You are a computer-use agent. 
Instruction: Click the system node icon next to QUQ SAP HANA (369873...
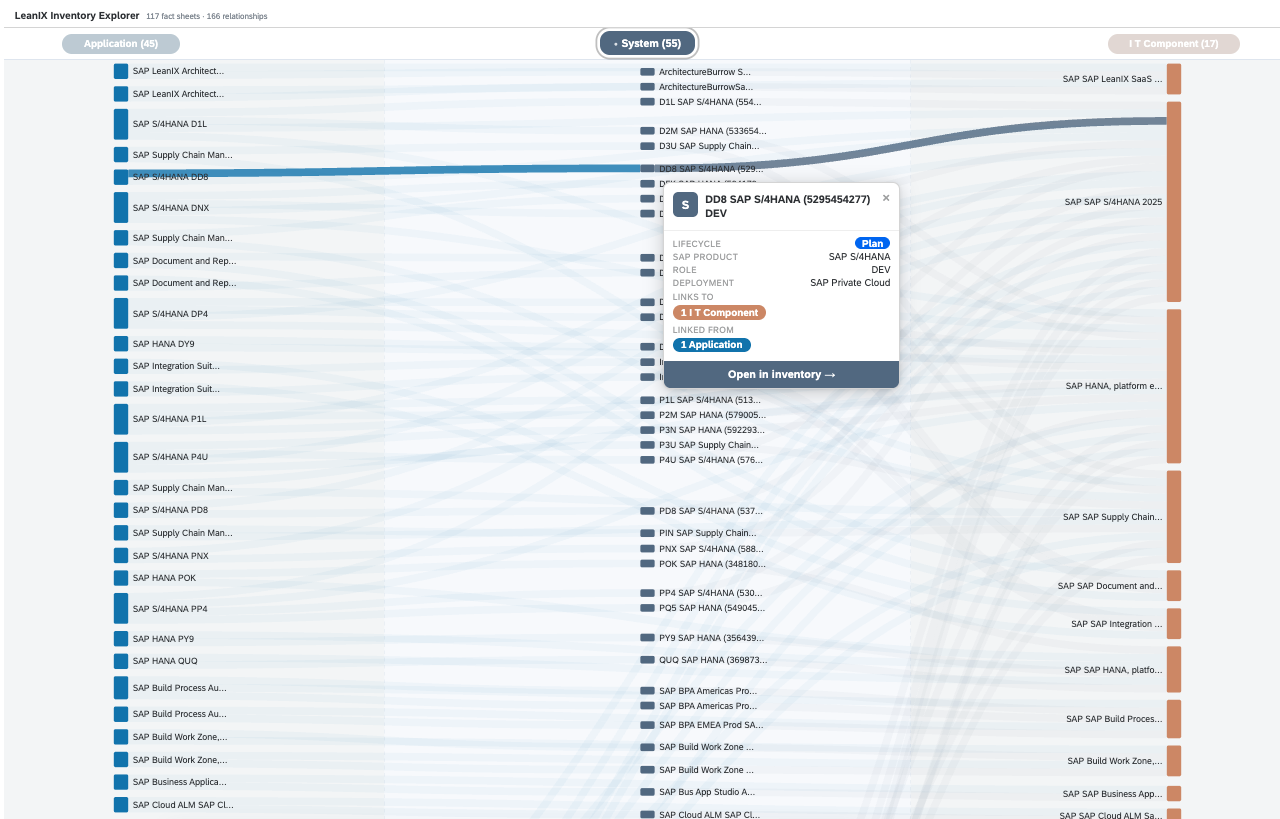[647, 660]
